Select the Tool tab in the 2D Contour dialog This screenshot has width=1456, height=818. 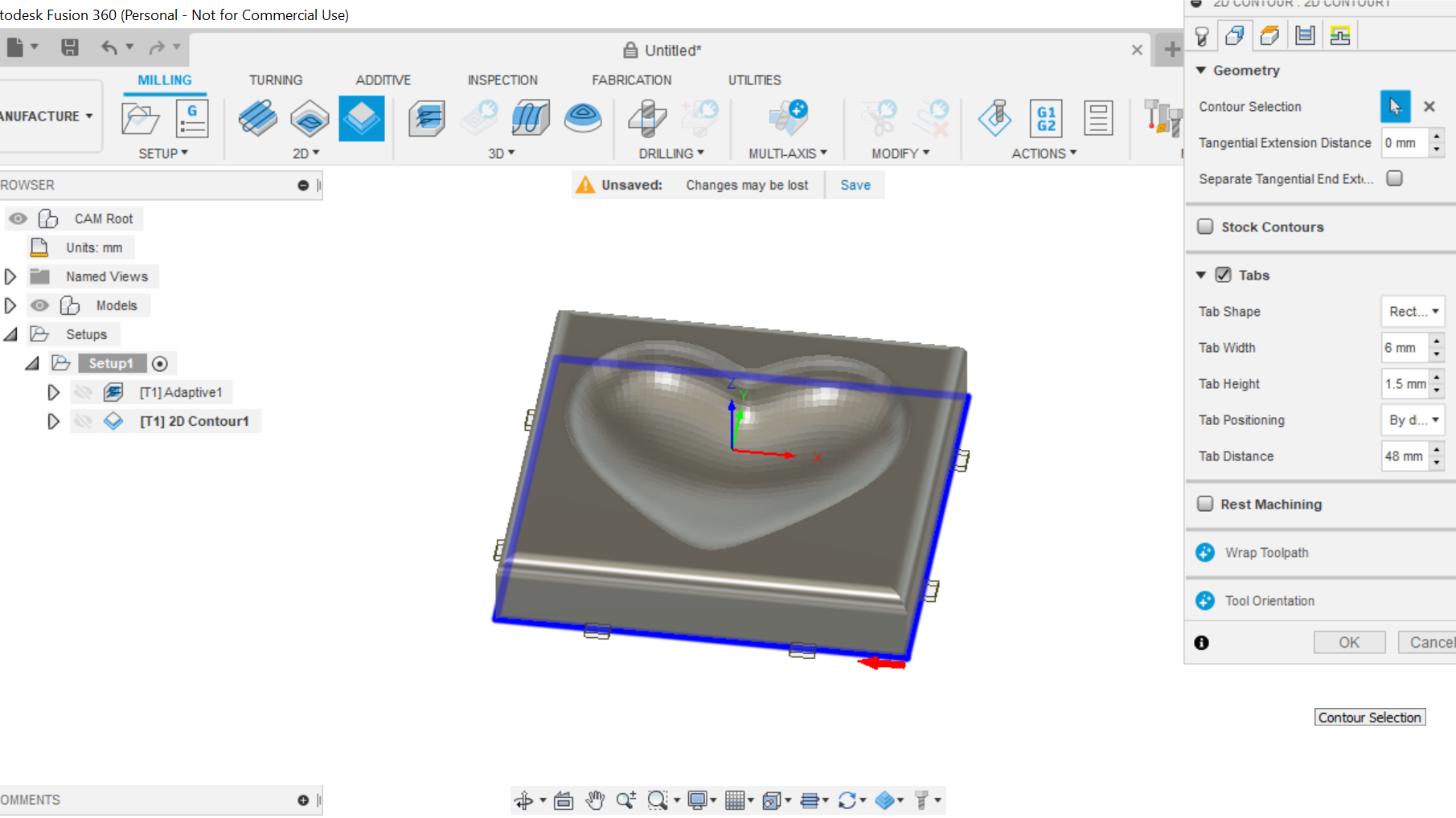tap(1203, 35)
